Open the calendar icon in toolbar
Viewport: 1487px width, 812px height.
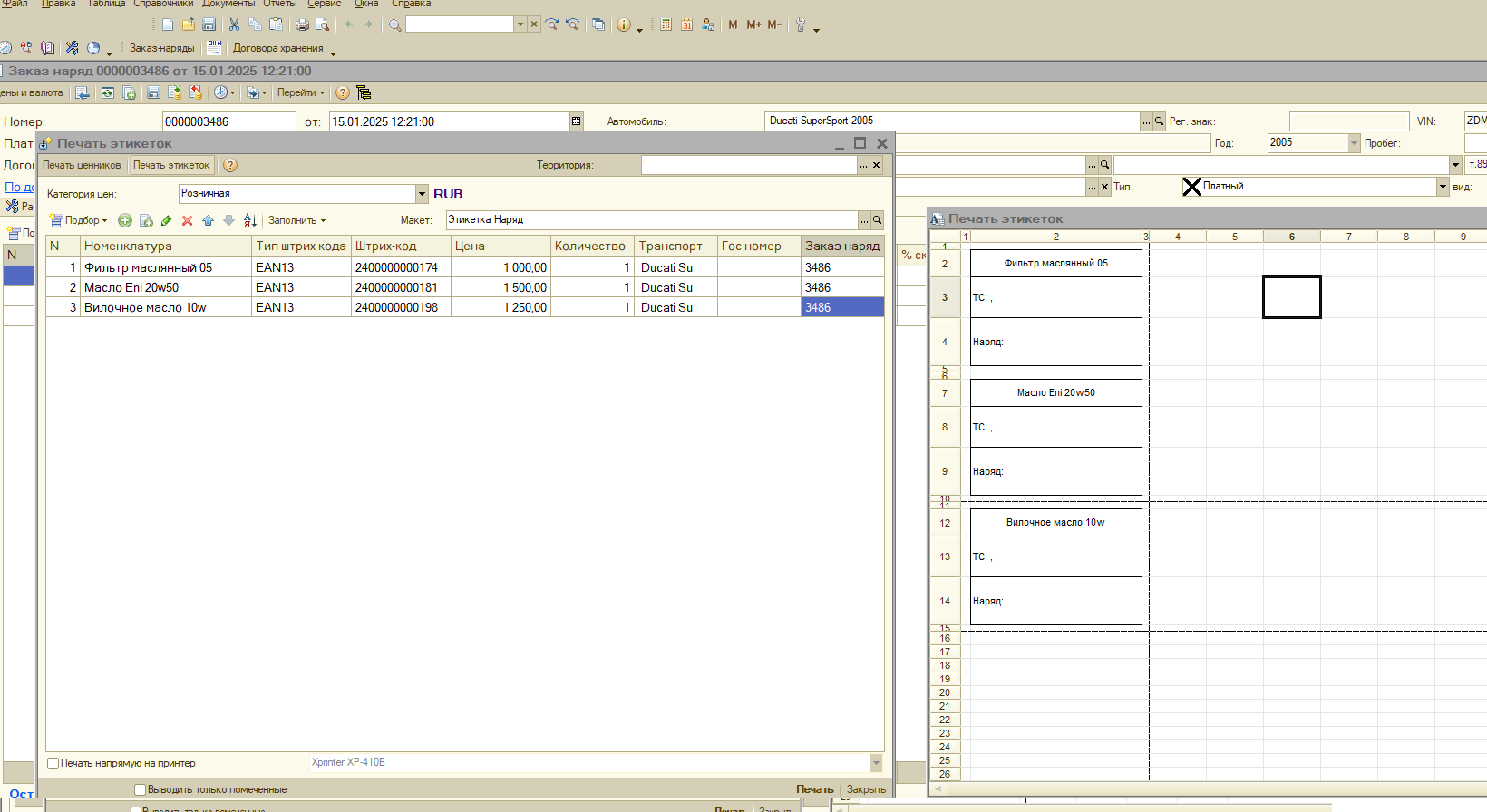coord(686,24)
